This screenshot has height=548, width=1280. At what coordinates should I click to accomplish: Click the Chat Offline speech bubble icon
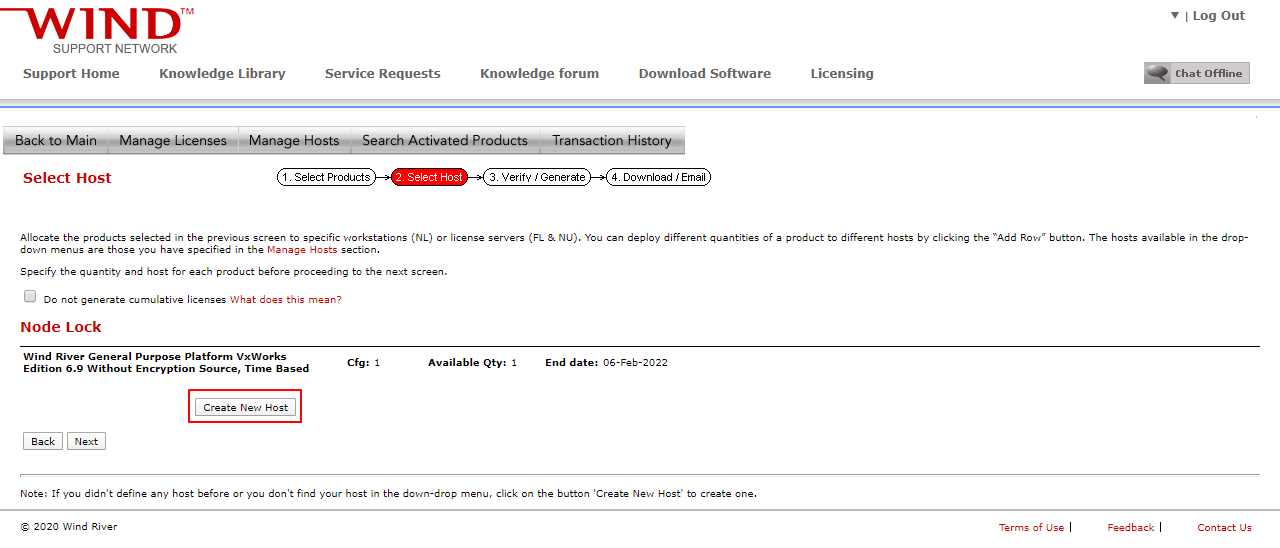pos(1158,73)
